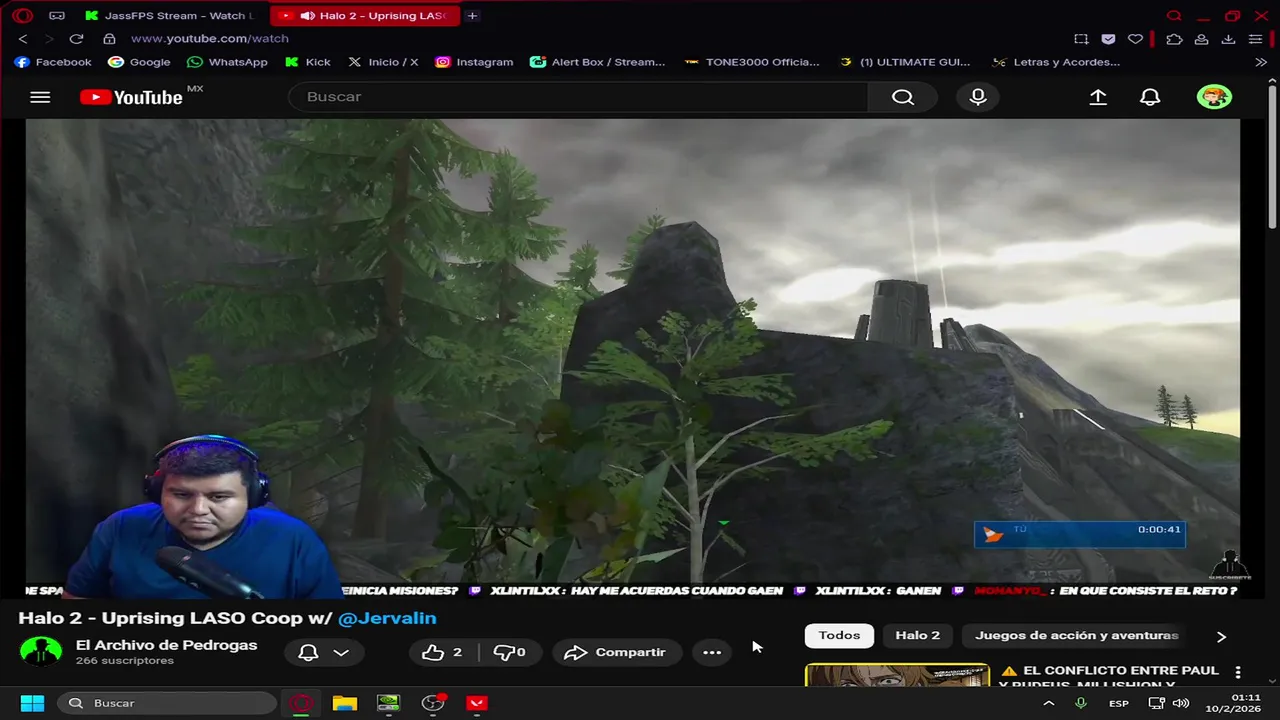The width and height of the screenshot is (1280, 720).
Task: Open the account avatar menu
Action: click(1214, 97)
